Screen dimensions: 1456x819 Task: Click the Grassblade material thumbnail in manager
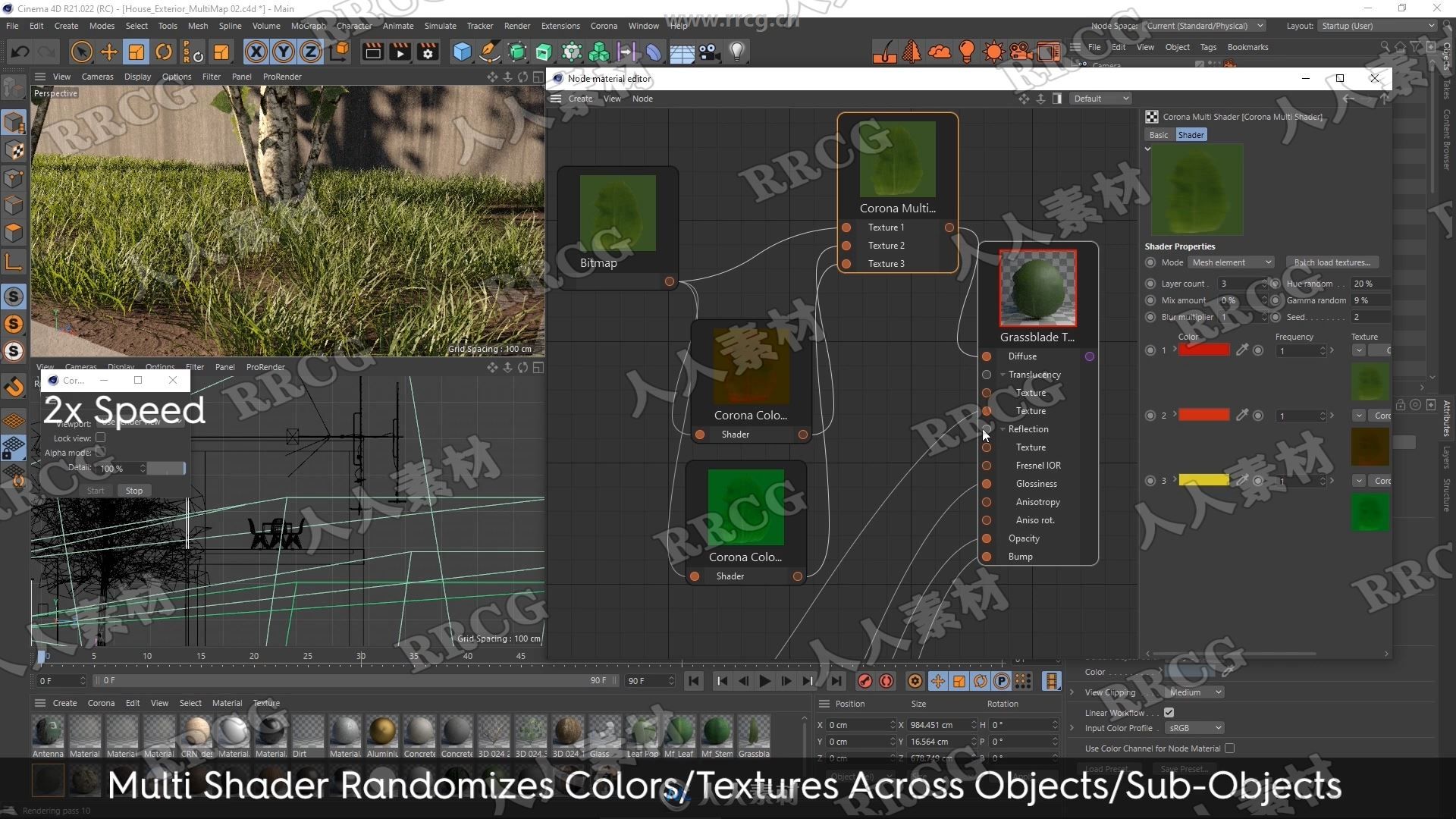(754, 731)
